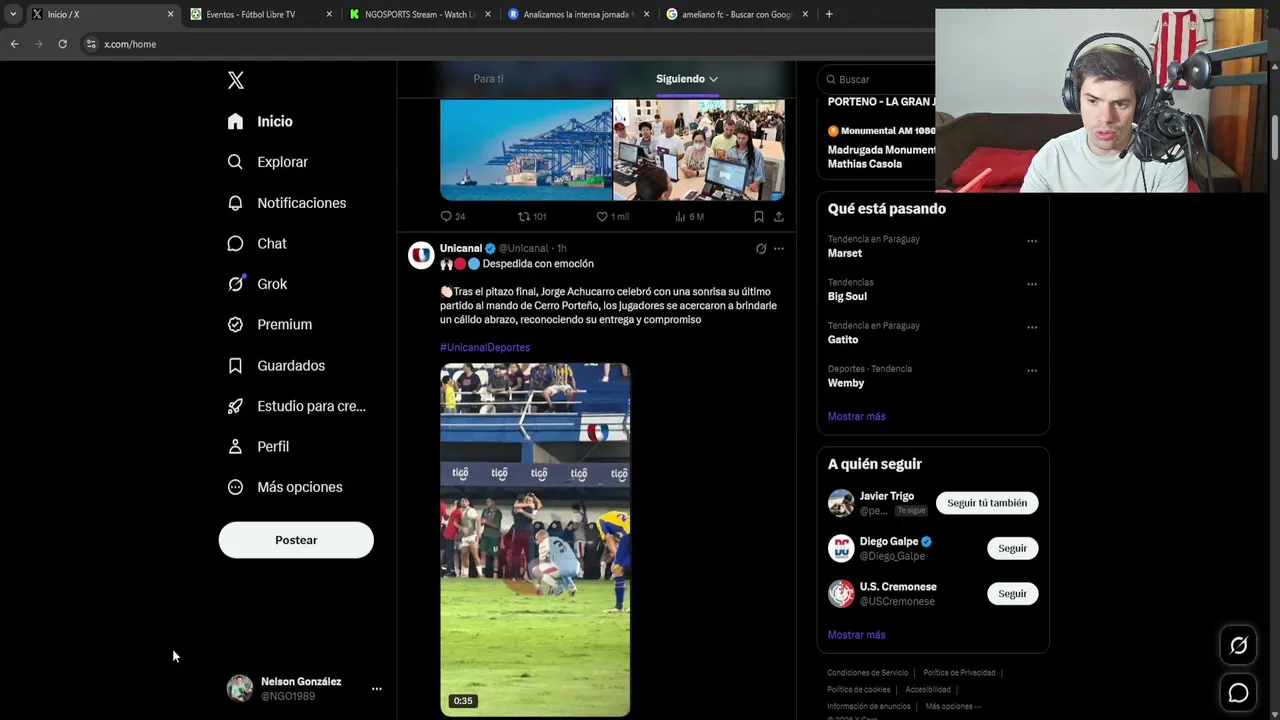Open more options for Gatito trend

click(x=1032, y=327)
